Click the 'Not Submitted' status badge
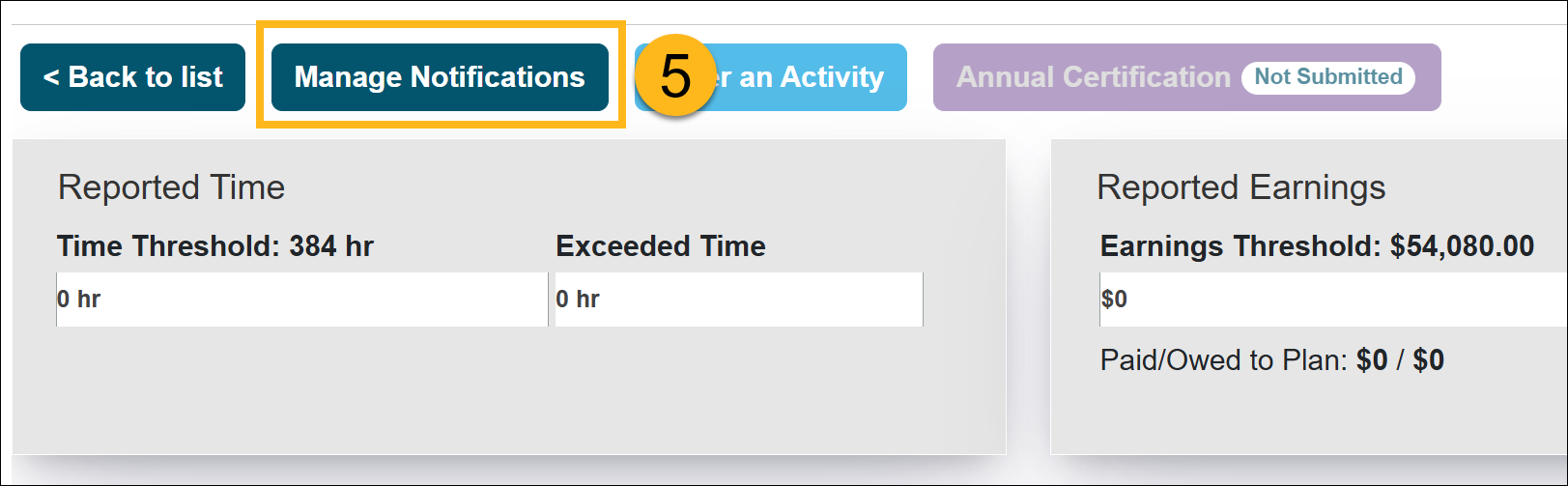The width and height of the screenshot is (1568, 486). tap(1327, 77)
